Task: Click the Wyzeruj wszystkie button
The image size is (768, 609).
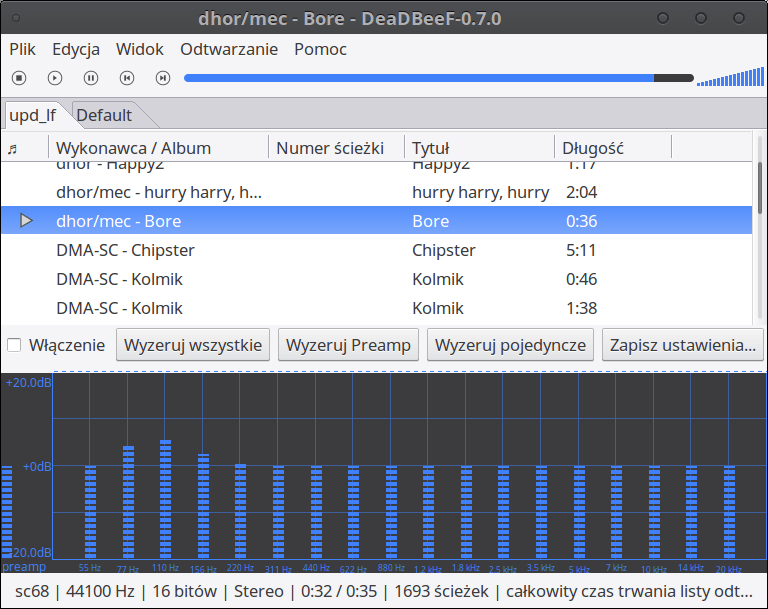Action: [193, 345]
